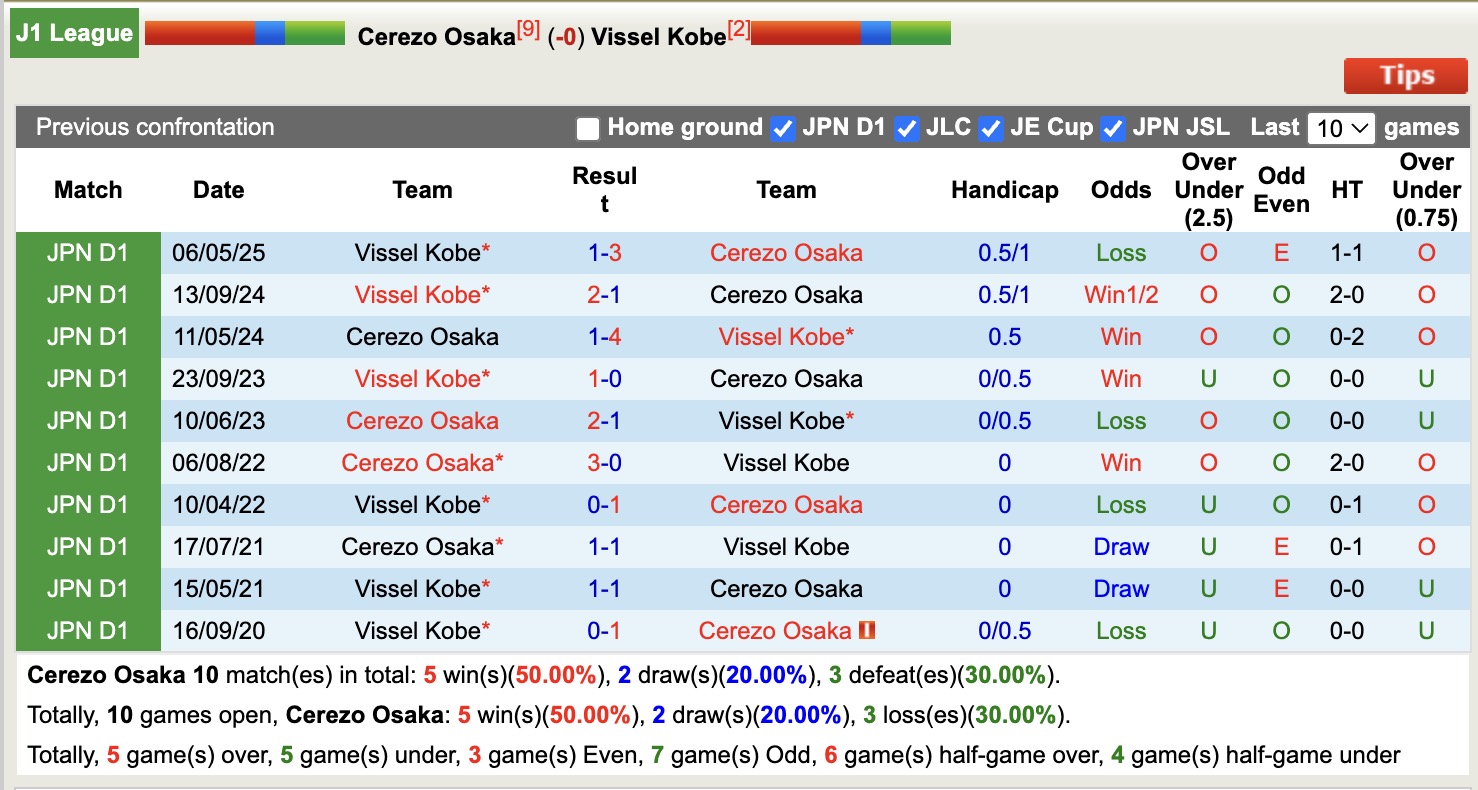Click the JPN D1 badge for the 06/05/25 match

click(x=88, y=253)
